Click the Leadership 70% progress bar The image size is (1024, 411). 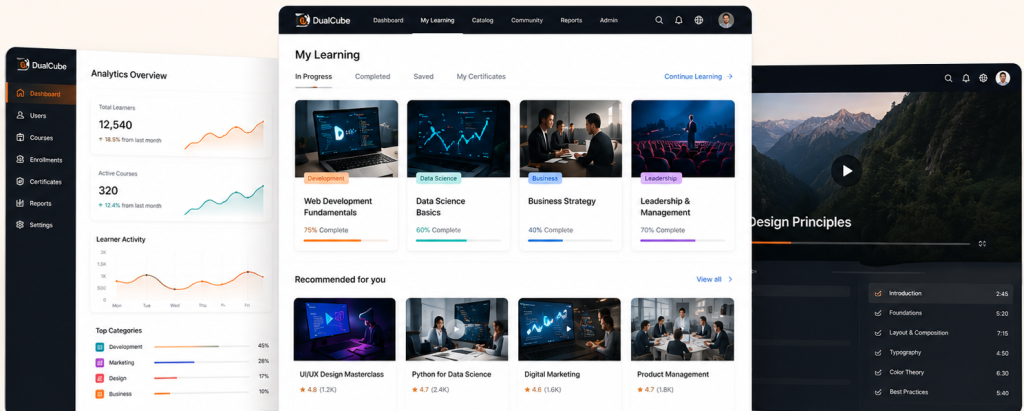(682, 240)
